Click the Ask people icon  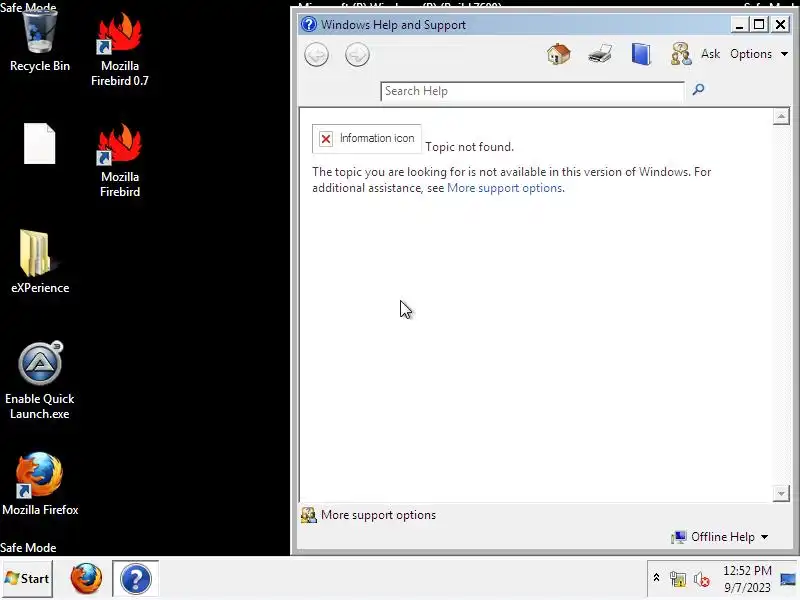pyautogui.click(x=681, y=54)
